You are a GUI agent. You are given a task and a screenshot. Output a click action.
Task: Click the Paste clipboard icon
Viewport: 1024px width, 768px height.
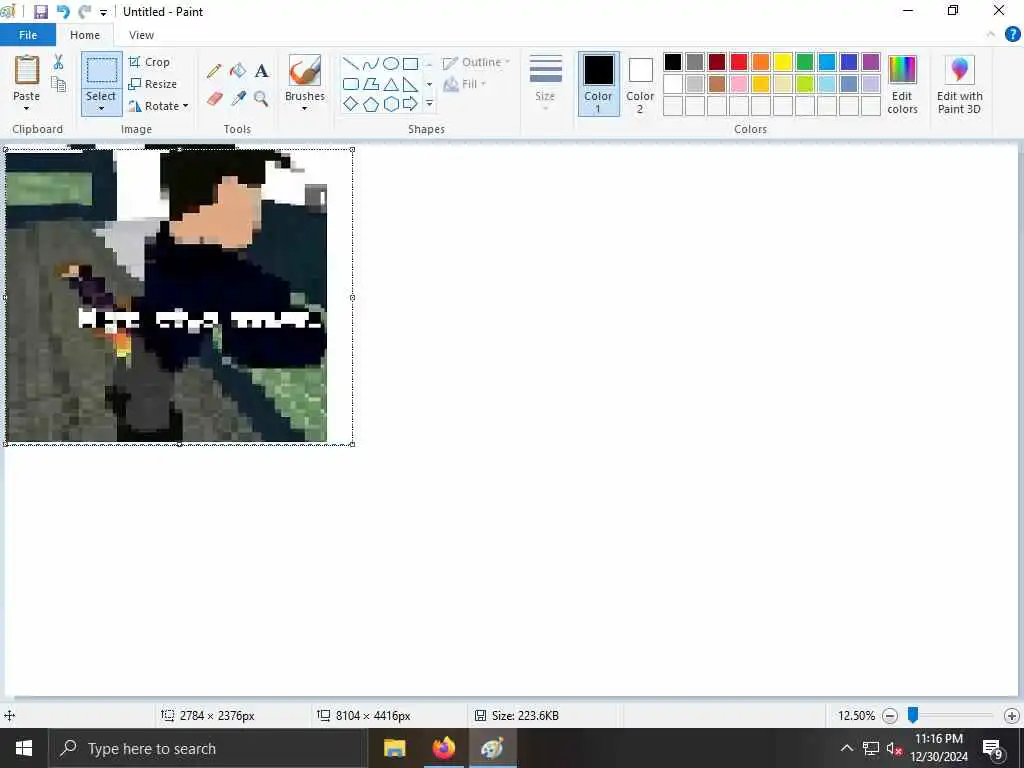click(x=27, y=70)
